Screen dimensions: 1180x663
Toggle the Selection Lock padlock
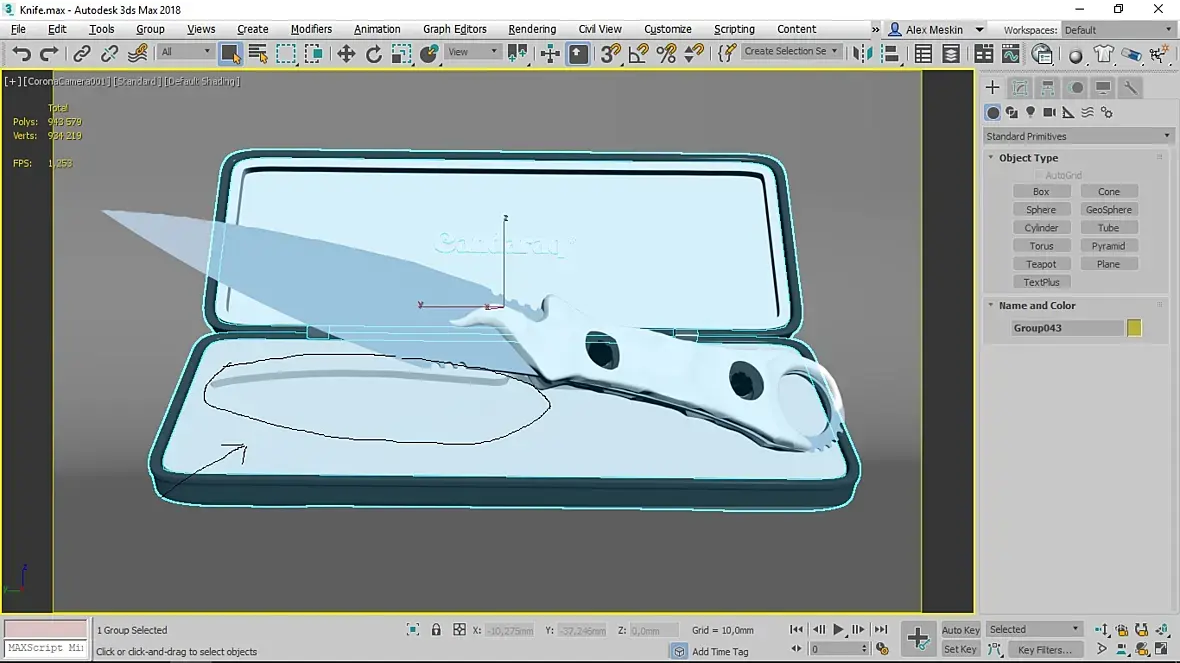click(x=436, y=630)
